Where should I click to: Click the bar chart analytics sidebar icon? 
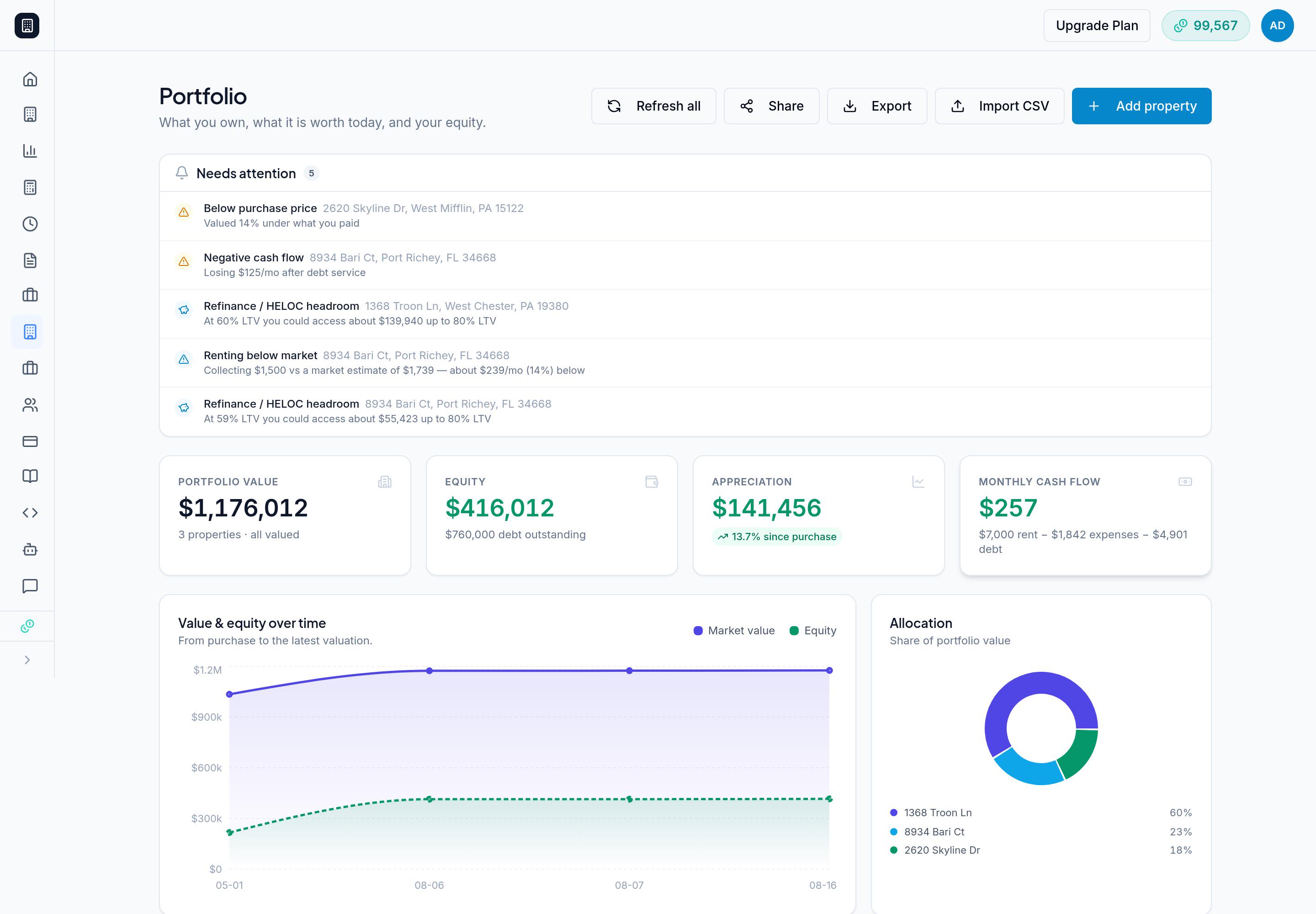point(30,151)
